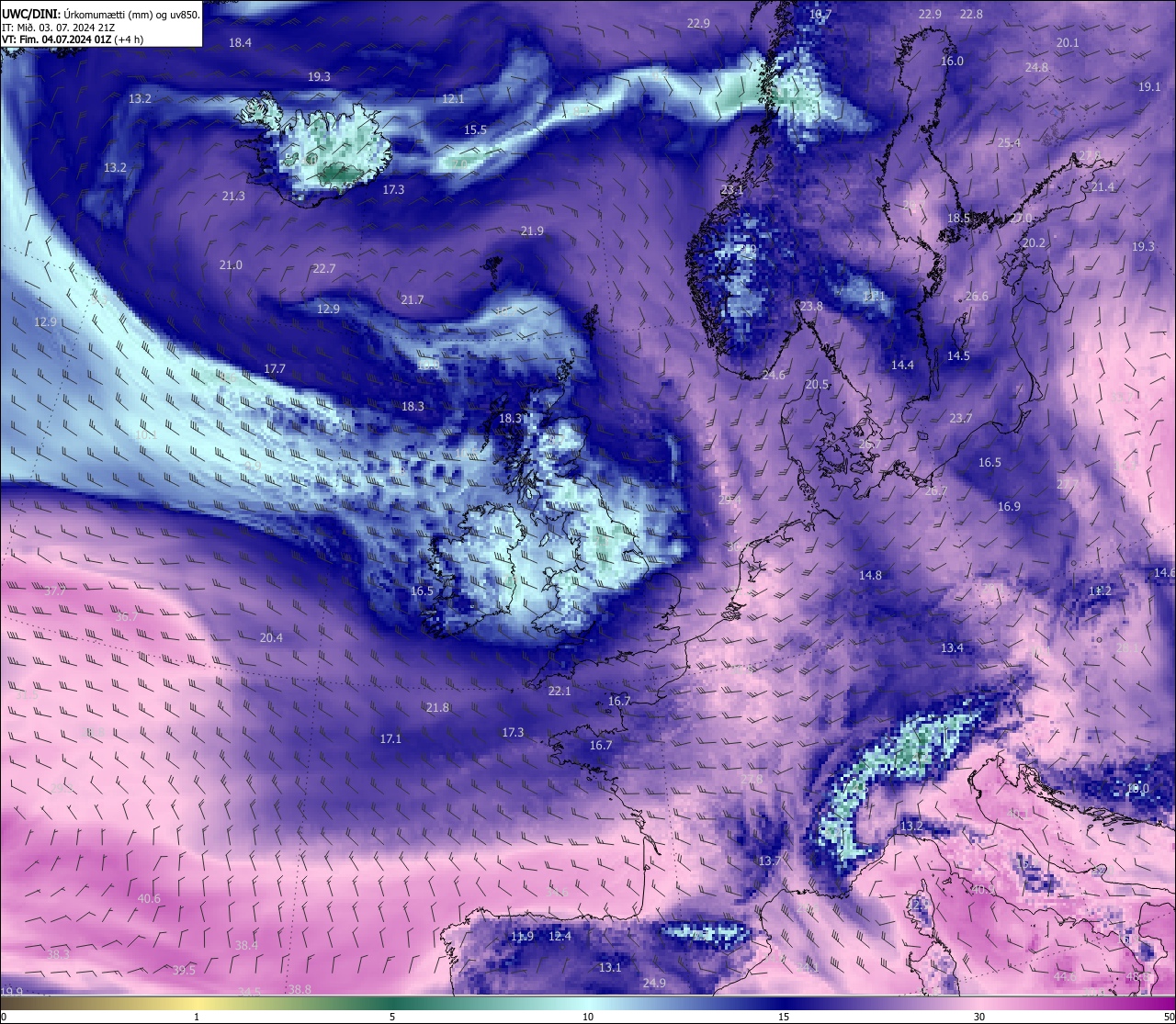Click the 20.5 value on the map
Screen dimensions: 1176x1024
(x=817, y=384)
